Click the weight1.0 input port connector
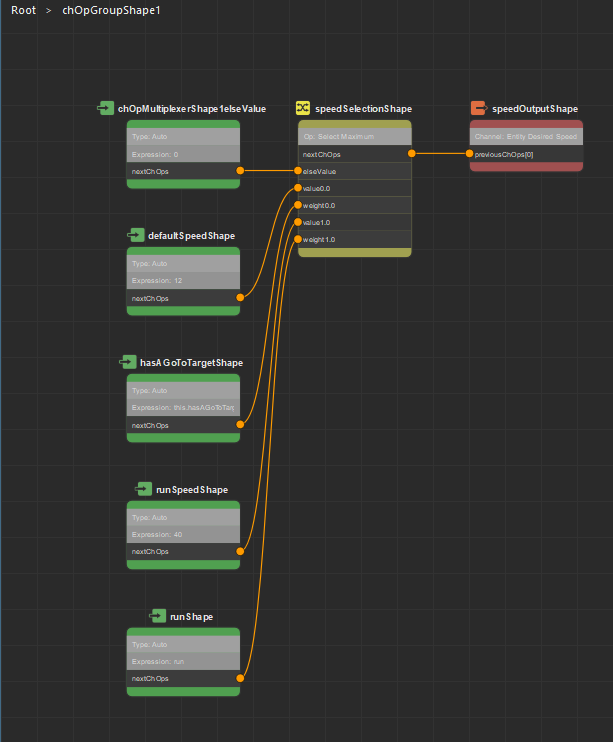Viewport: 613px width, 742px height. pos(298,239)
